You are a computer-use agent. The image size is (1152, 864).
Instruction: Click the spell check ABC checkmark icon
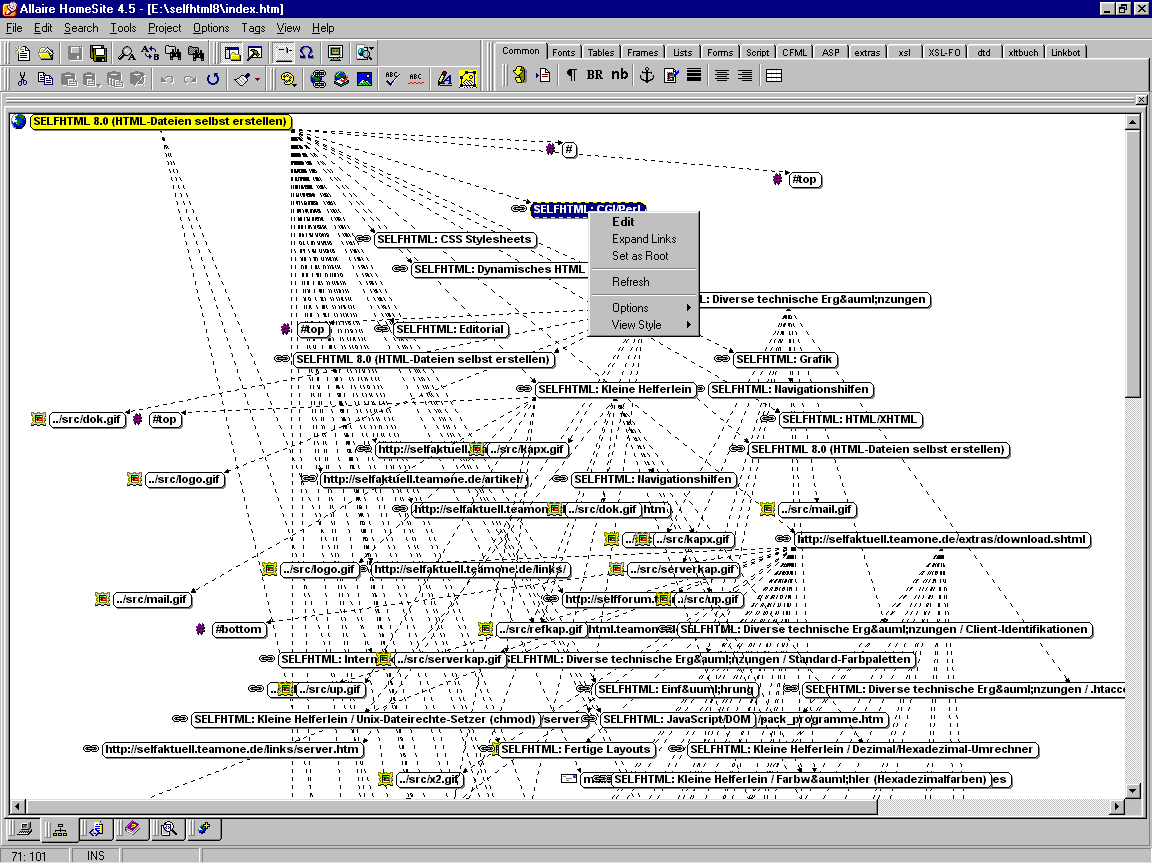point(391,78)
